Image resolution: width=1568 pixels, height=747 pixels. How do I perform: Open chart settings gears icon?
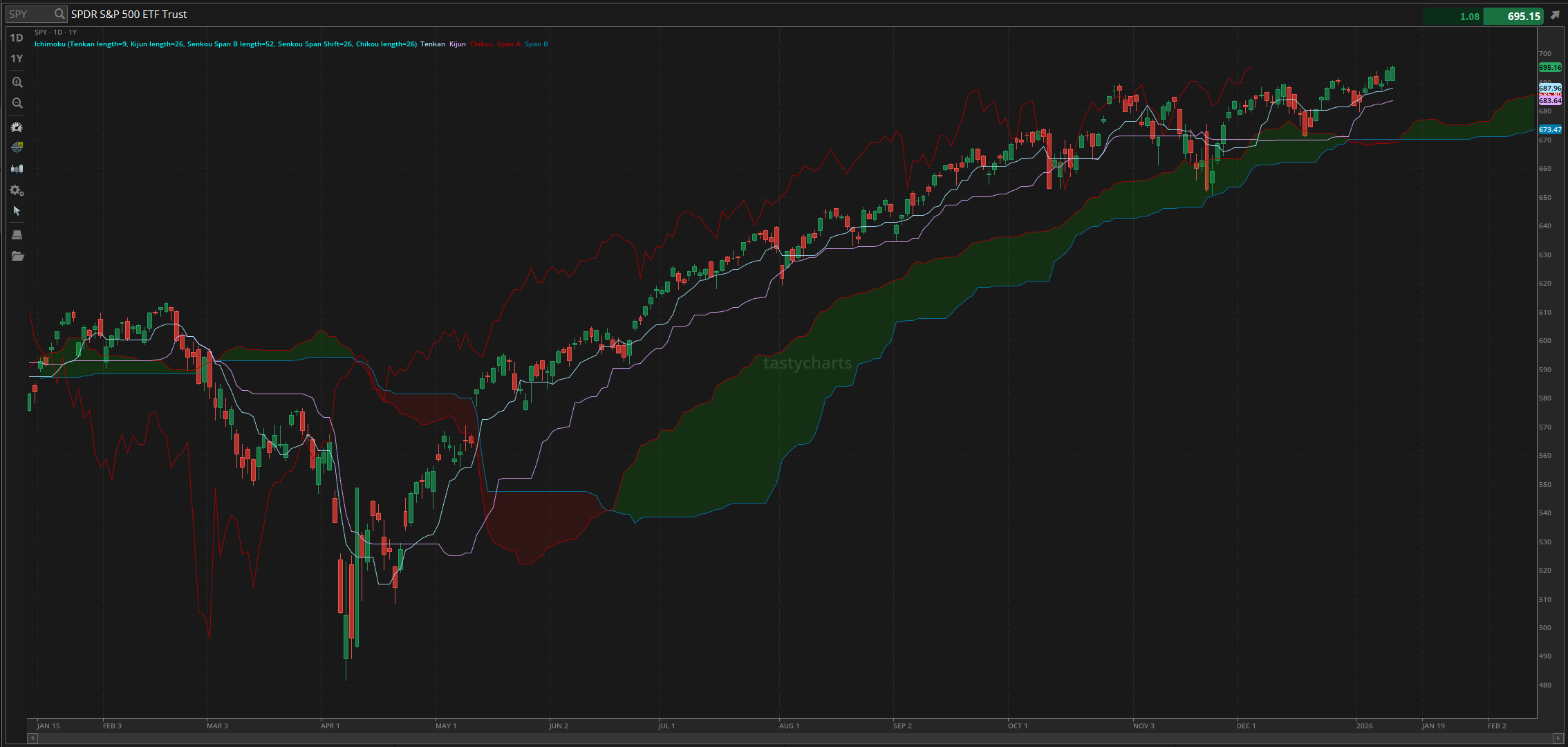(17, 191)
